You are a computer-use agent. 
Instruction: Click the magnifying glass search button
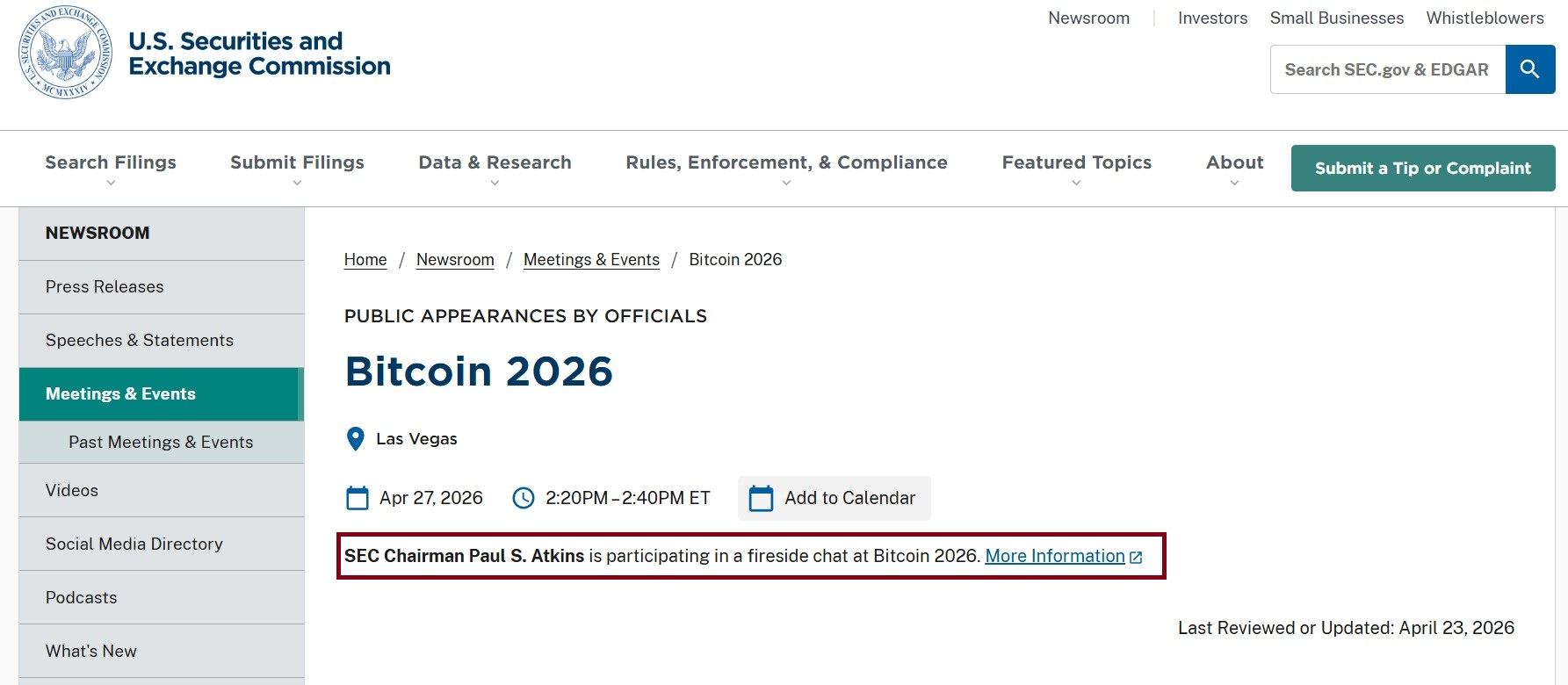(x=1529, y=69)
